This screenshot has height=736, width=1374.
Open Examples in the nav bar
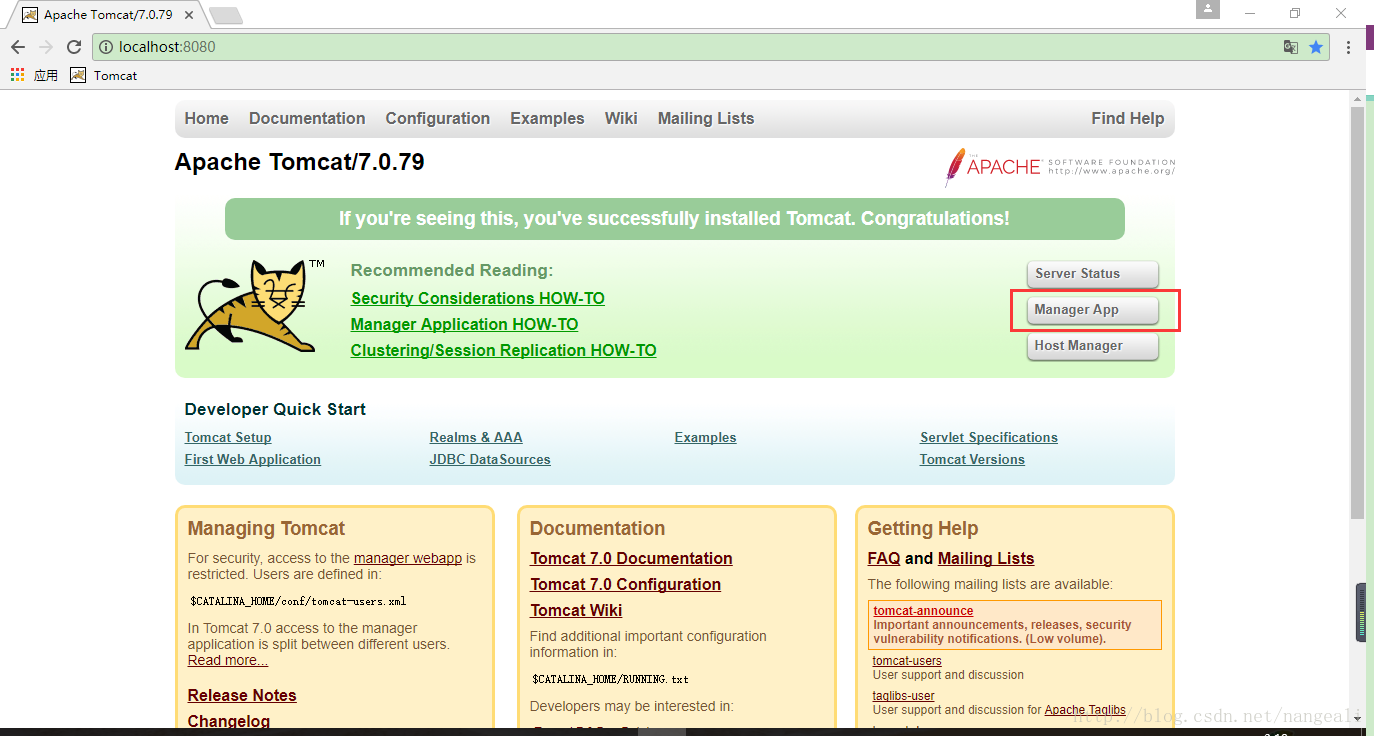[547, 118]
